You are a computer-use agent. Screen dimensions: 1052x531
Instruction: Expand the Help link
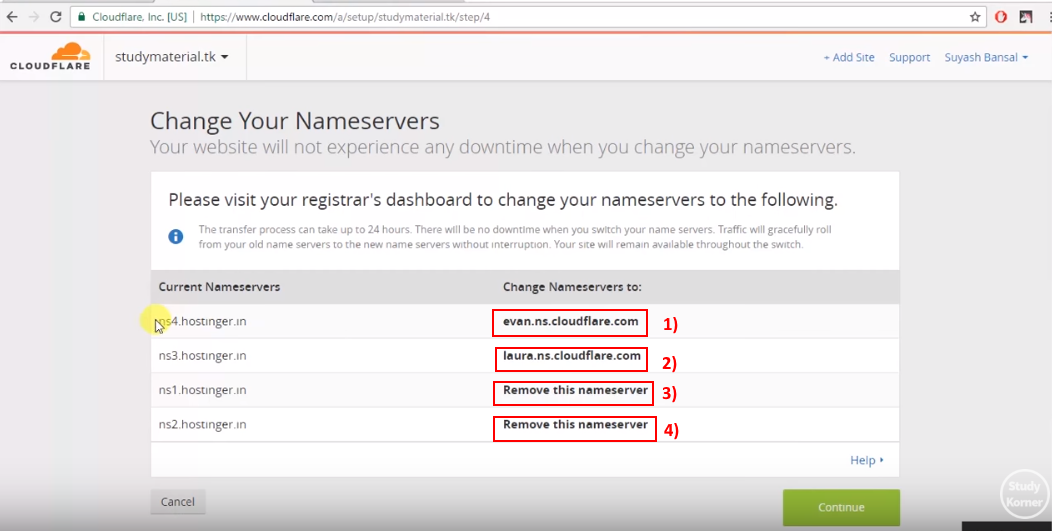[867, 460]
